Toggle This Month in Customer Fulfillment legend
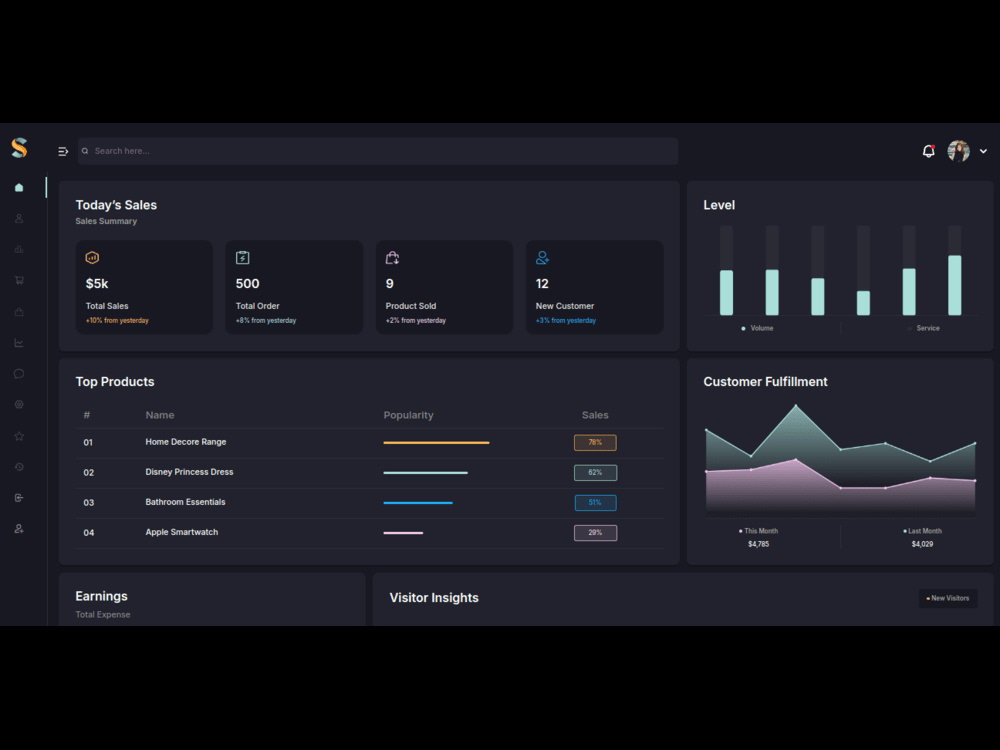The image size is (1000, 750). pos(757,530)
